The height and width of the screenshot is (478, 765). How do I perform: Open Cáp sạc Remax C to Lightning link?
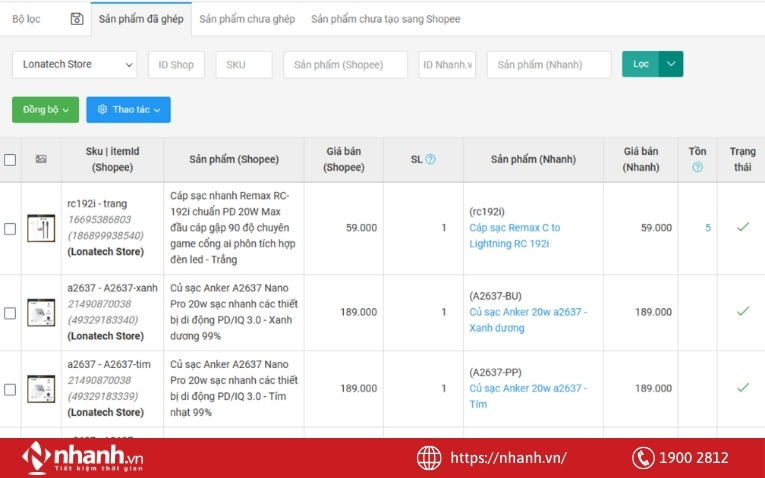tap(515, 236)
